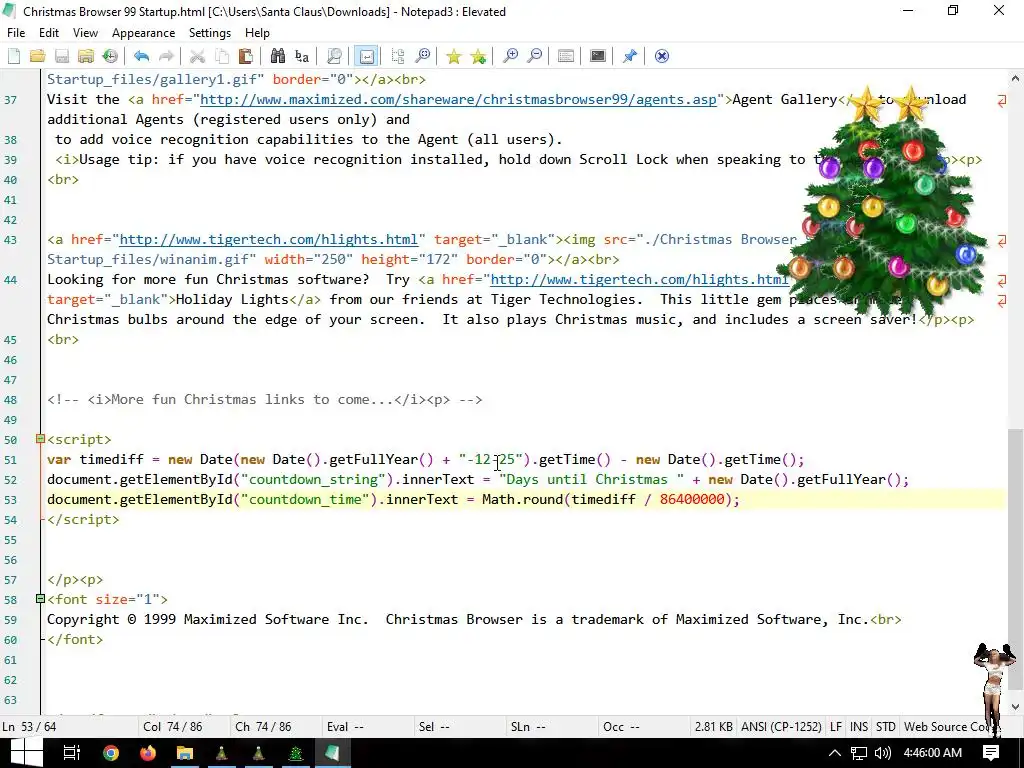Click the 86400000 number on line 53
This screenshot has width=1024, height=768.
click(692, 500)
